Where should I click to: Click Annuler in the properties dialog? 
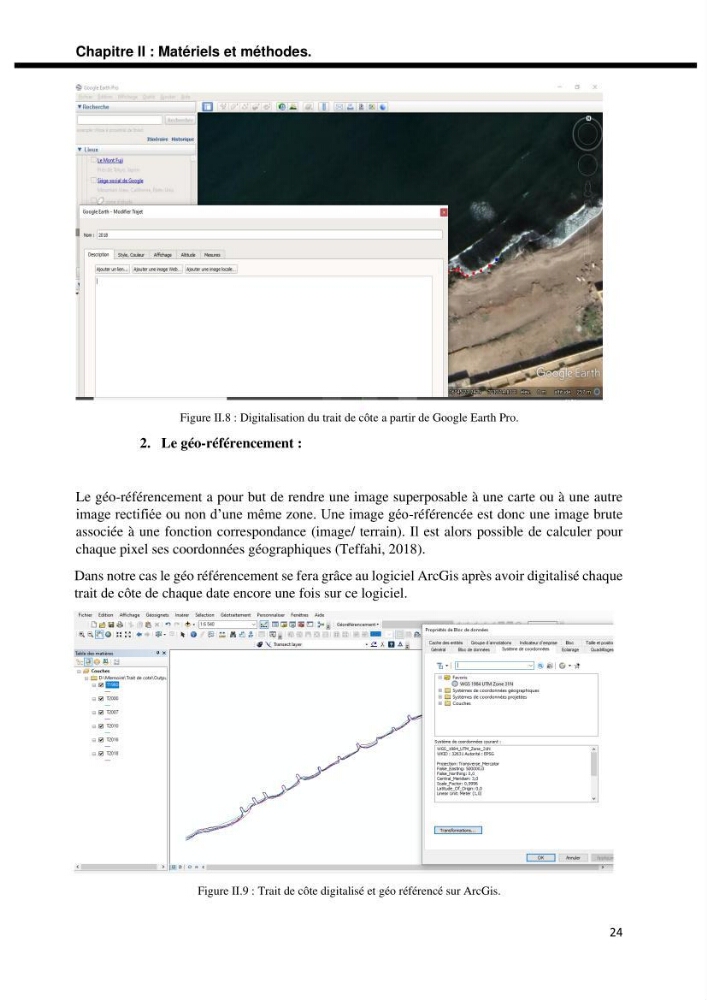point(573,858)
